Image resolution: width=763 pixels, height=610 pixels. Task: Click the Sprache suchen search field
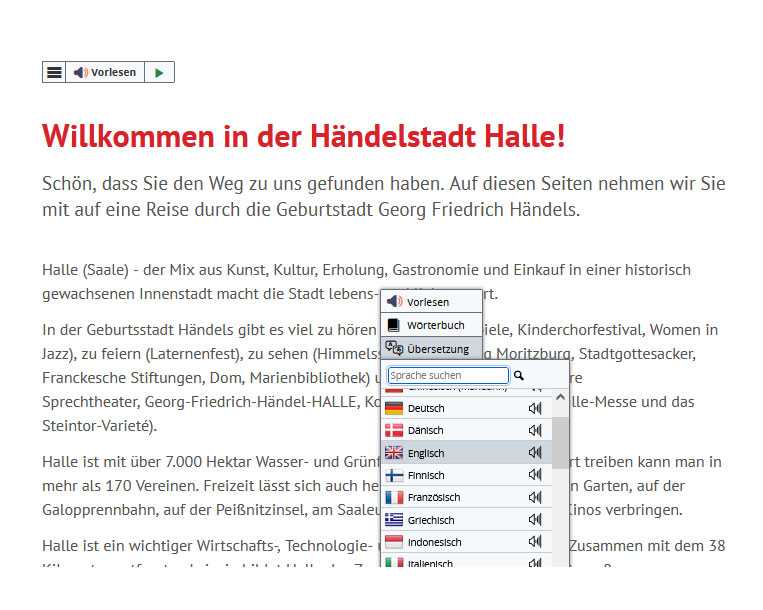(x=448, y=376)
